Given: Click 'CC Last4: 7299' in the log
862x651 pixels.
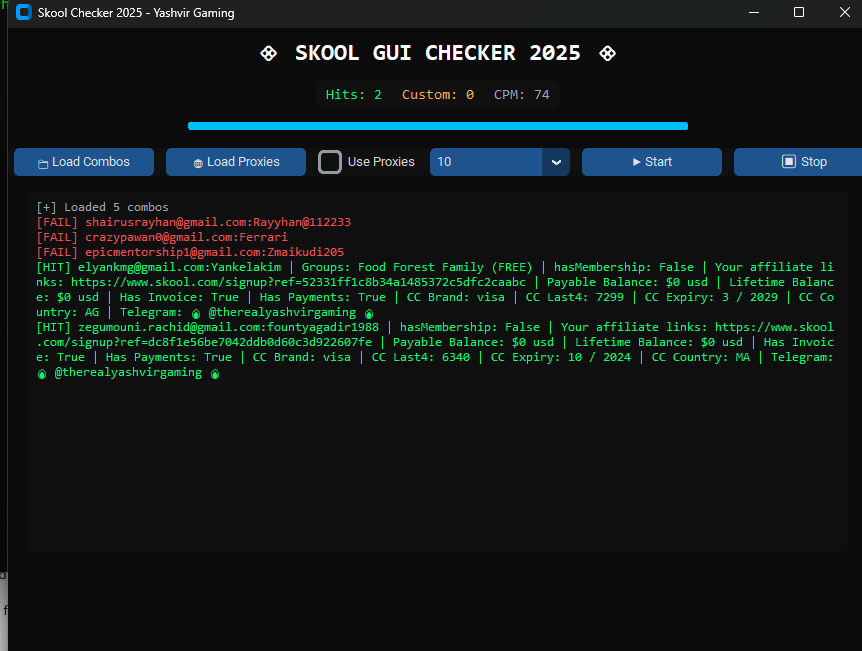Looking at the screenshot, I should point(574,297).
